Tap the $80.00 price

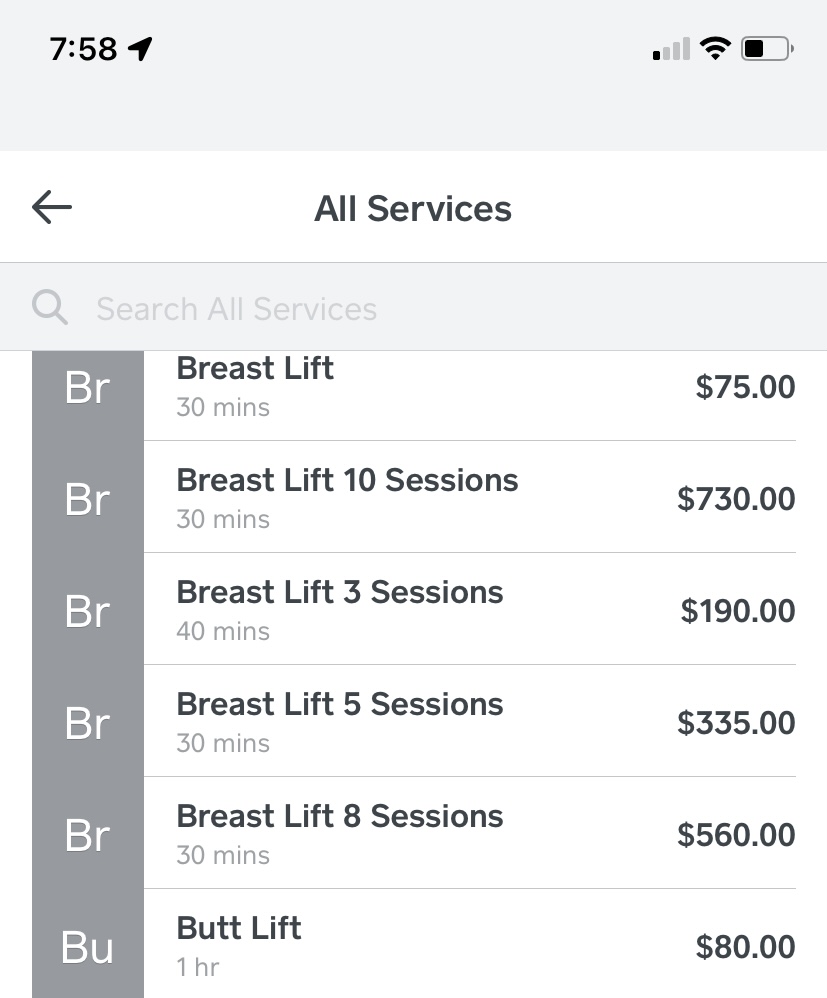745,946
